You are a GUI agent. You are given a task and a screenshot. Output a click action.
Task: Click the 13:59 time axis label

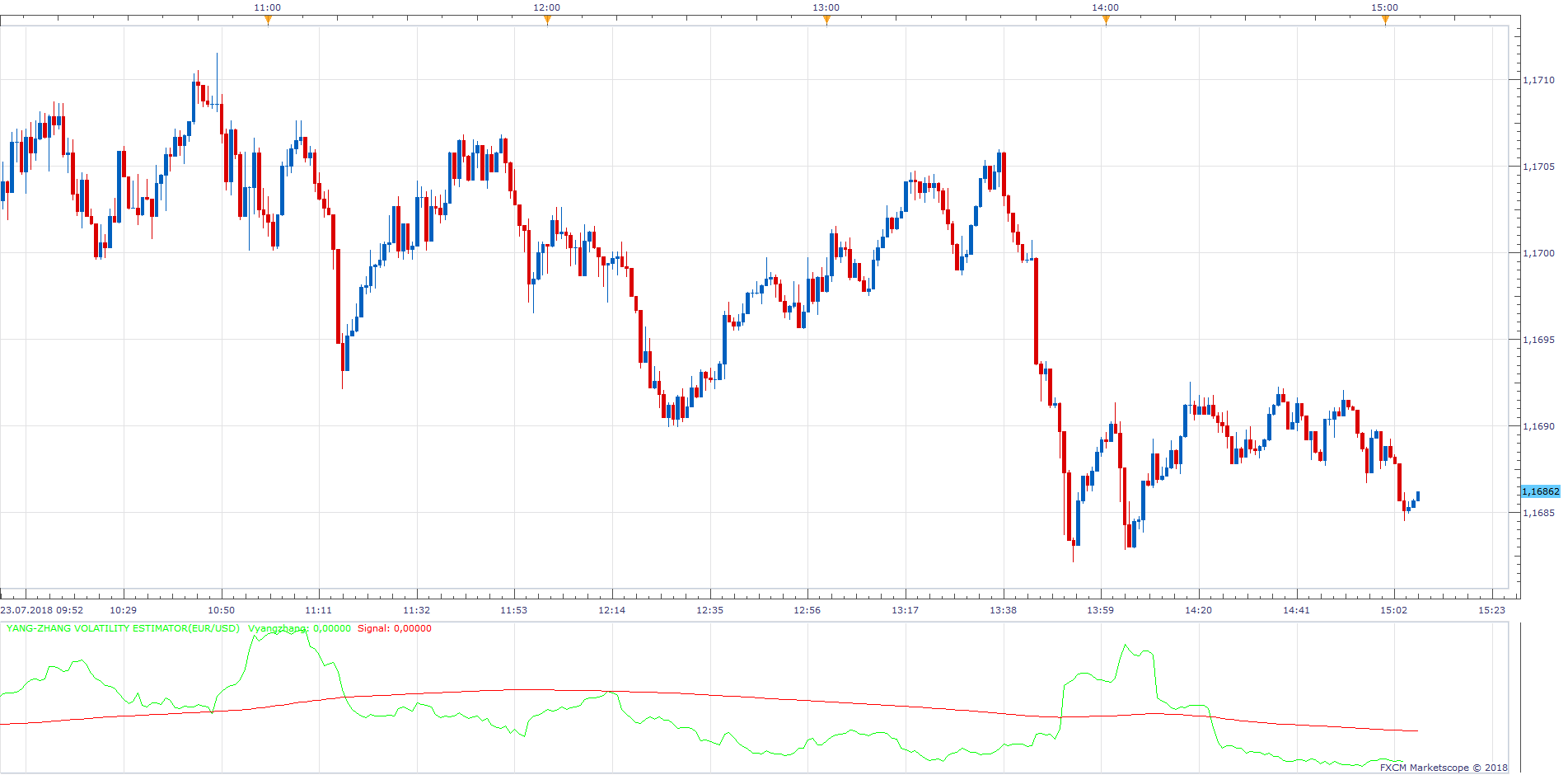click(1100, 610)
